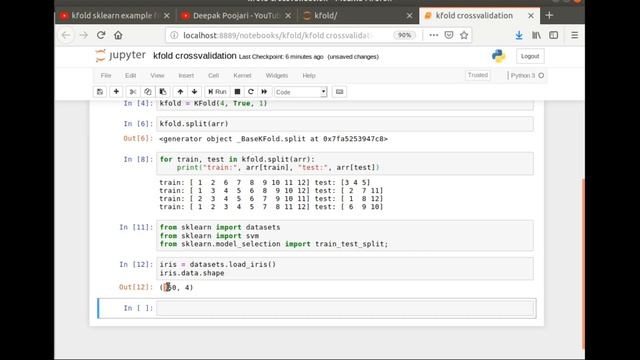
Task: Copy selected cells icon
Action: pyautogui.click(x=148, y=92)
